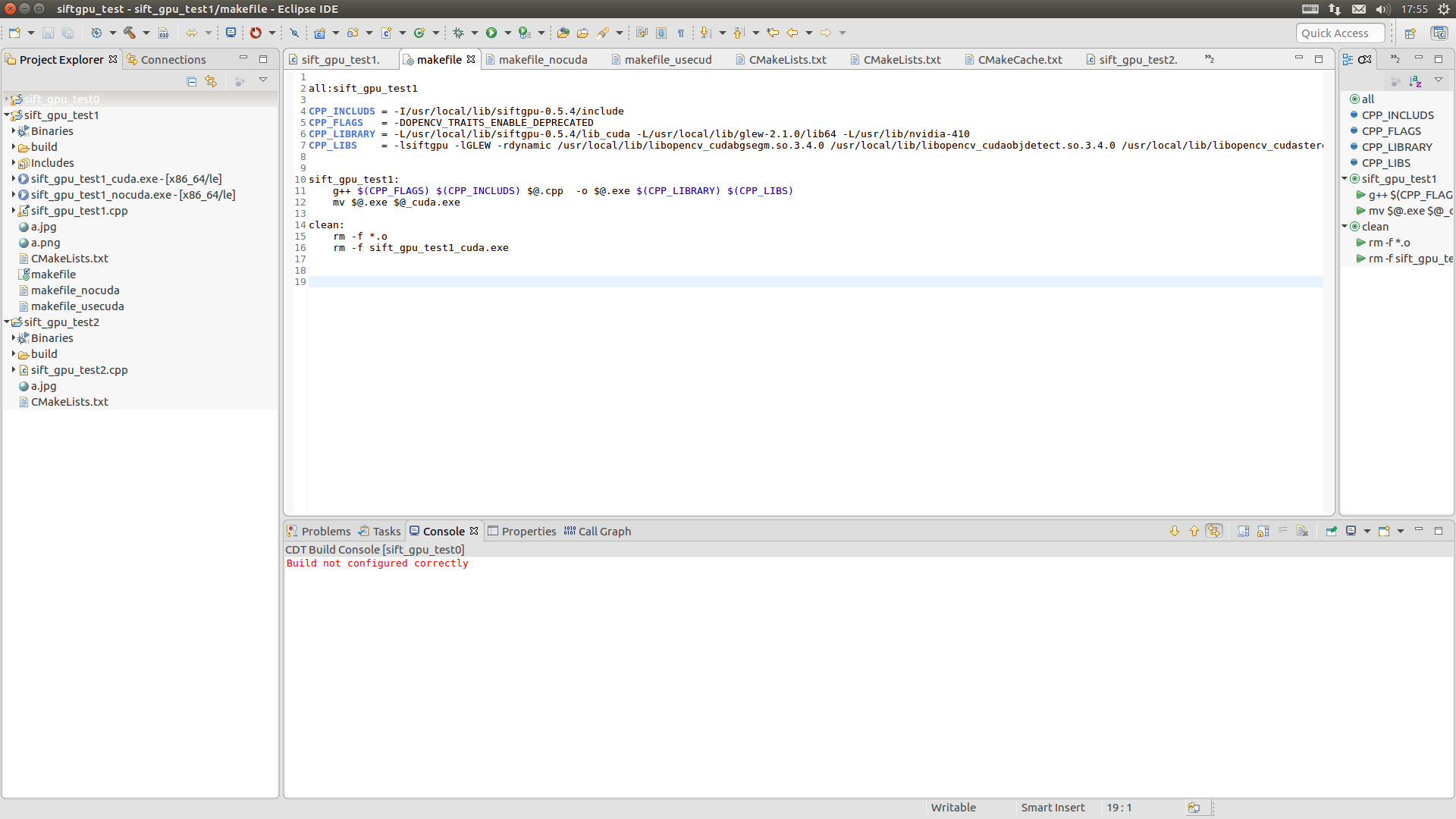The height and width of the screenshot is (819, 1456).
Task: Click the Next Error down arrow in console
Action: point(1175,531)
